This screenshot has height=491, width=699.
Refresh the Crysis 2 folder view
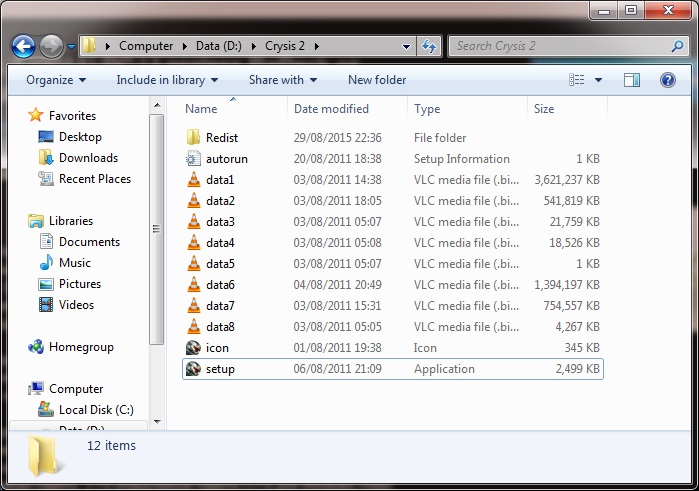pos(429,46)
